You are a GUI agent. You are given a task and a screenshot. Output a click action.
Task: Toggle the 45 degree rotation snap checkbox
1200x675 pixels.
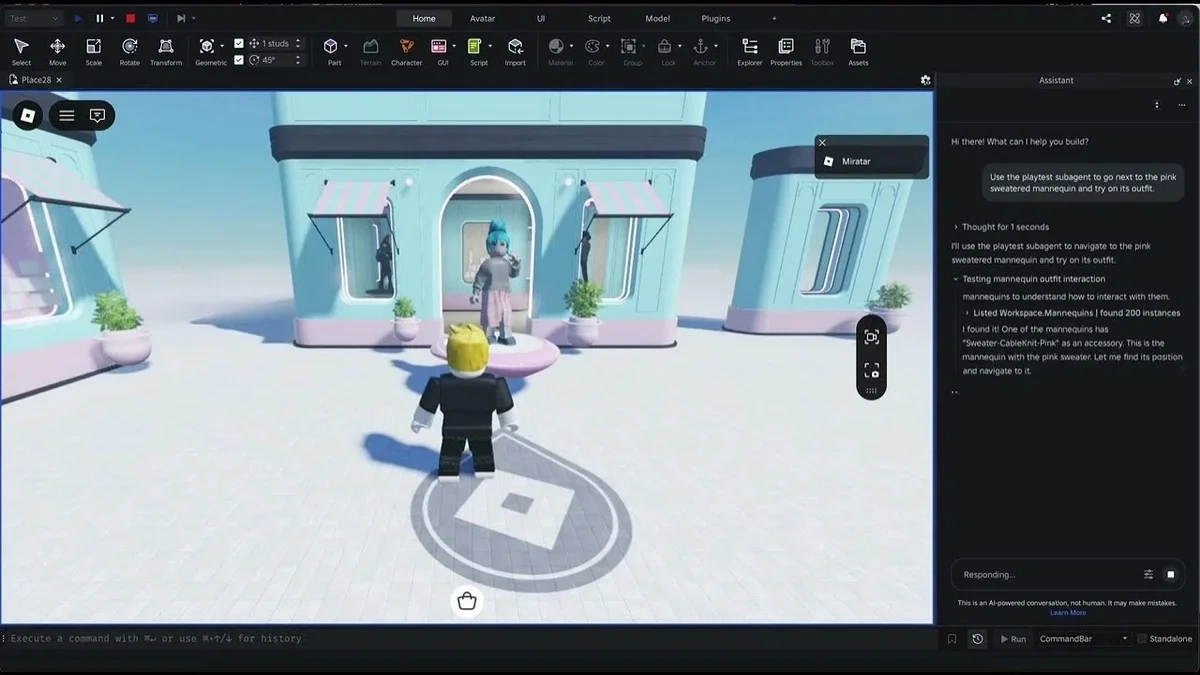coord(238,59)
